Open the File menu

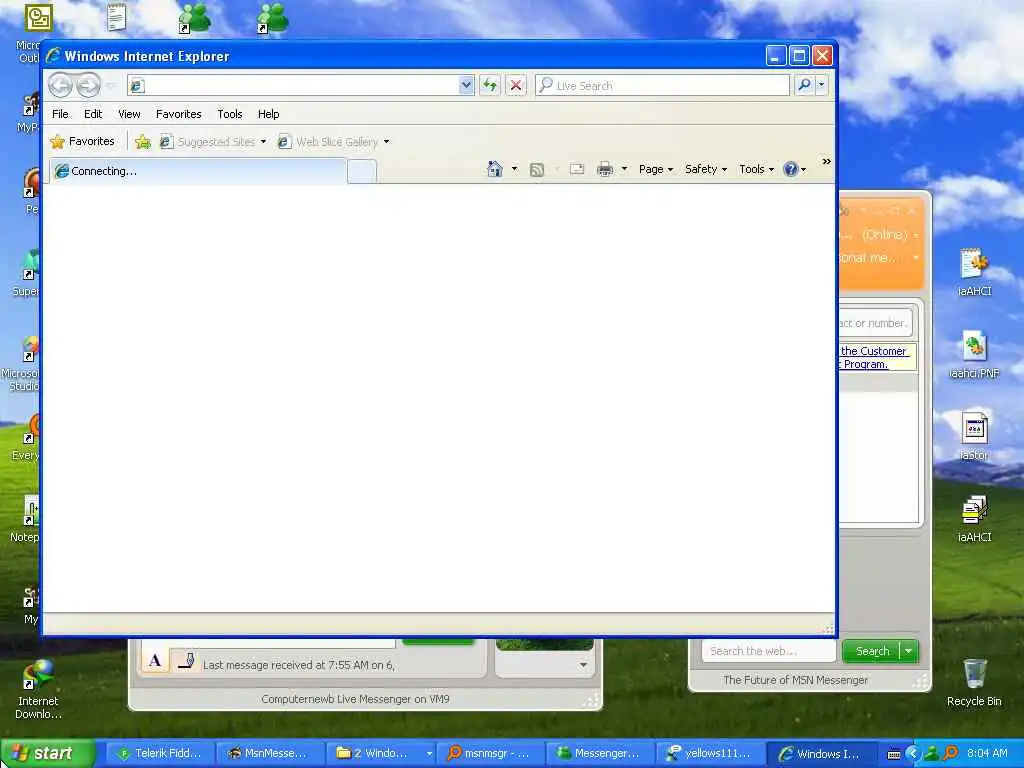tap(60, 114)
